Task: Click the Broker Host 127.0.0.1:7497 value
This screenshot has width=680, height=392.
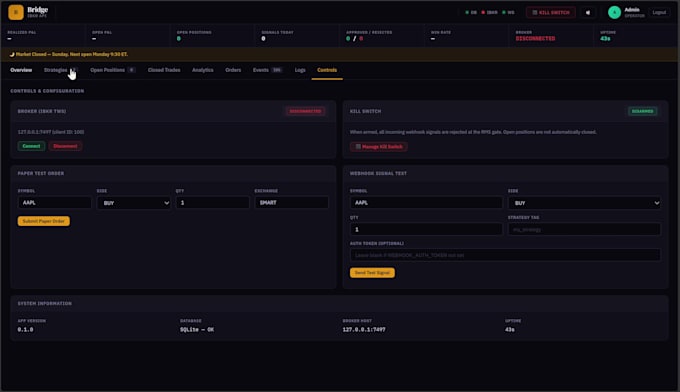Action: point(364,330)
